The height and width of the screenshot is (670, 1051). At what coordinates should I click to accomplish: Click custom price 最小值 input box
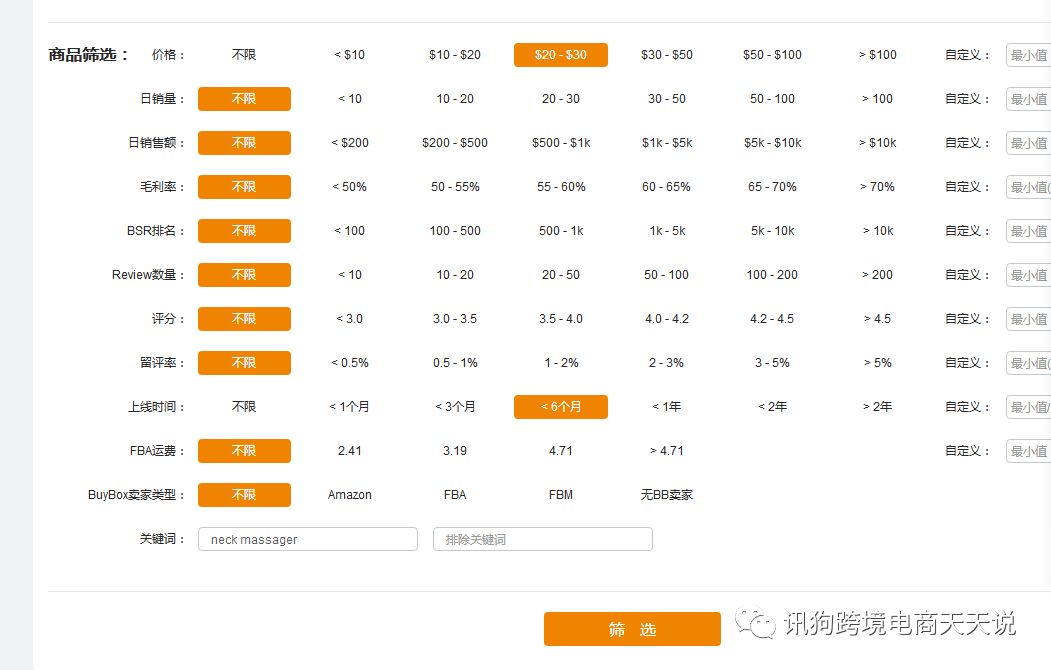tap(1029, 55)
